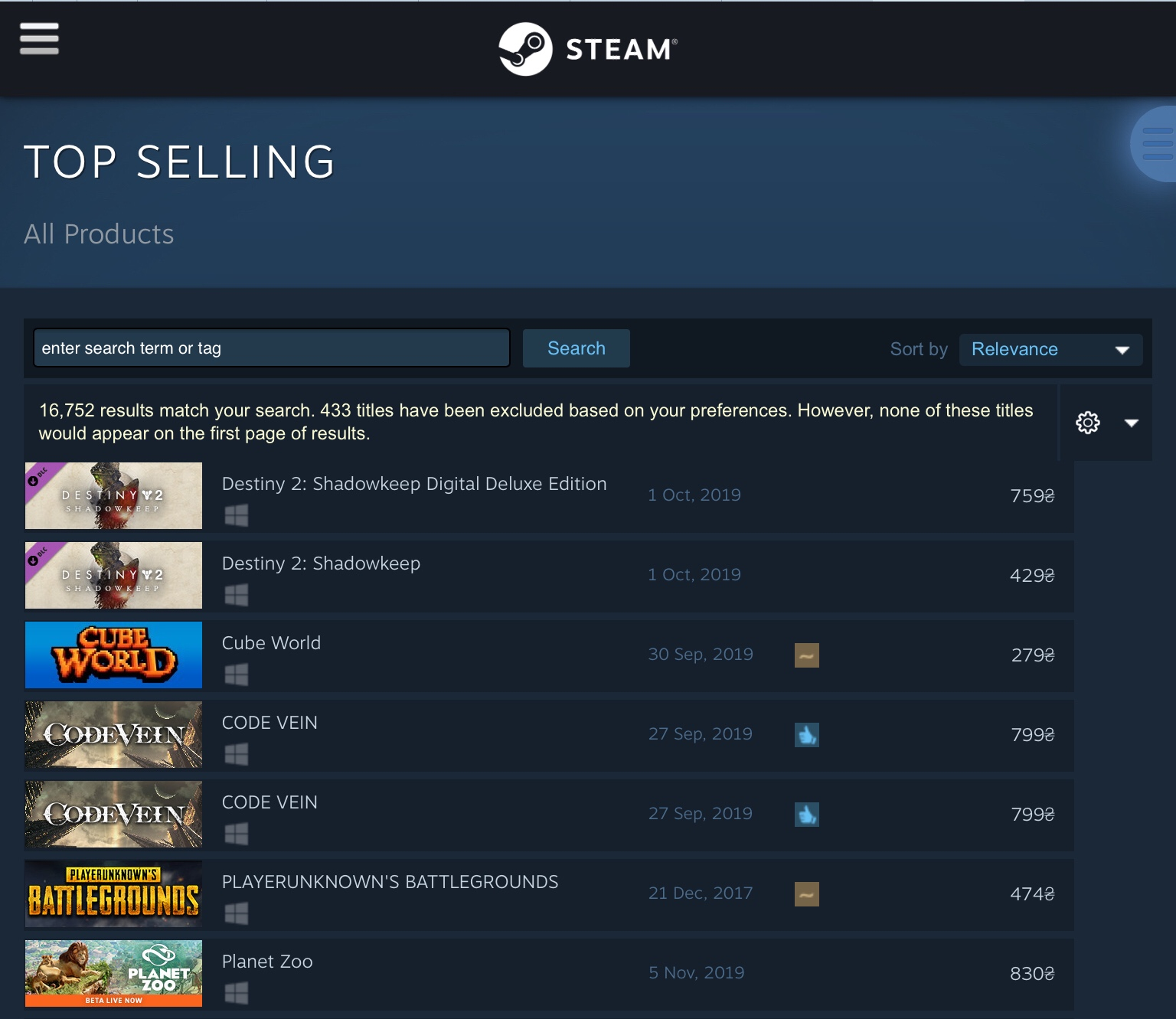Image resolution: width=1176 pixels, height=1019 pixels.
Task: Open the Planet Zoo title link
Action: click(267, 962)
